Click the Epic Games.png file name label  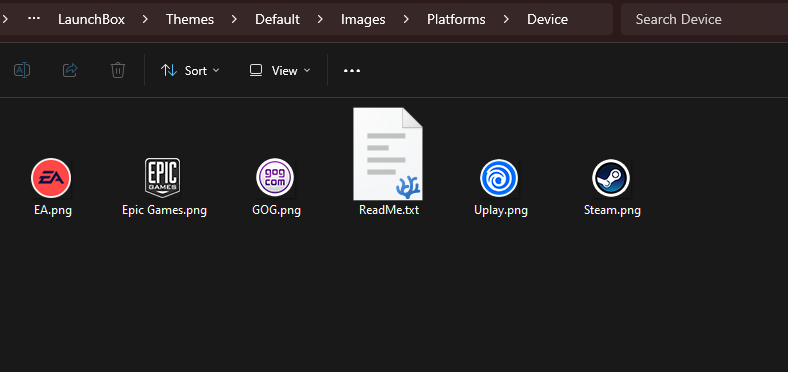[164, 210]
